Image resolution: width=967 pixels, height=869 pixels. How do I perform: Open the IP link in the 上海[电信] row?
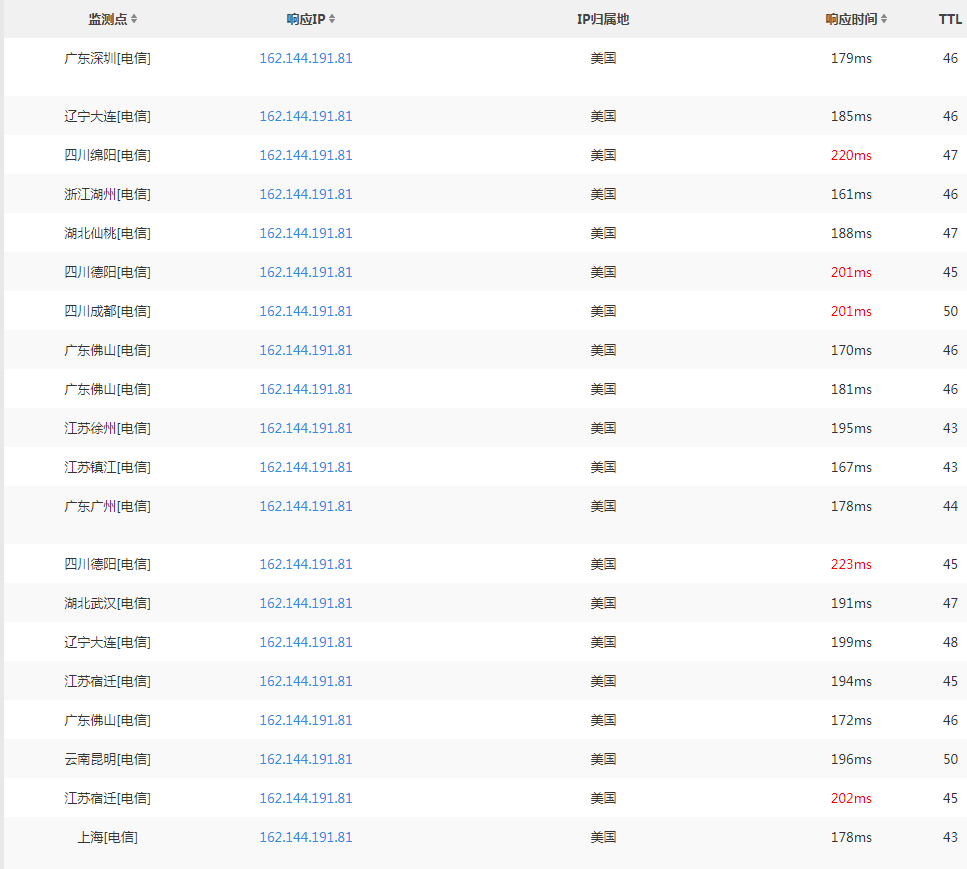[306, 837]
